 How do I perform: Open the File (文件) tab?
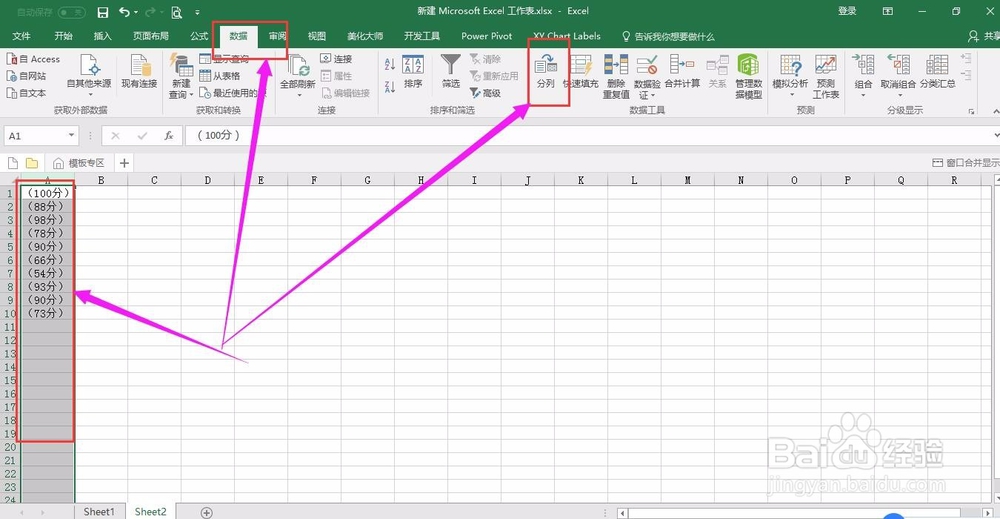pos(22,36)
